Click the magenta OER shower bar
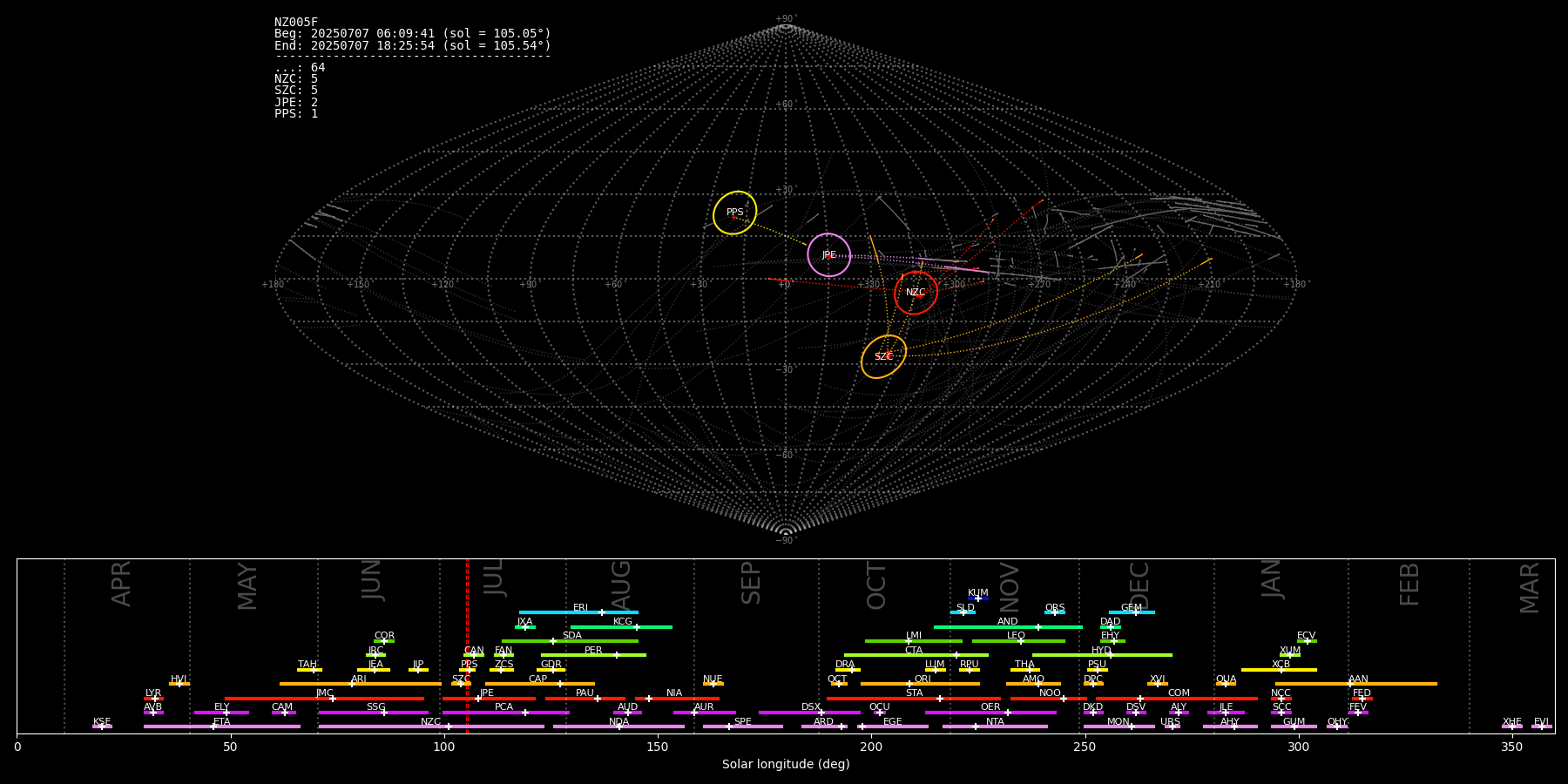The image size is (1568, 784). [990, 713]
